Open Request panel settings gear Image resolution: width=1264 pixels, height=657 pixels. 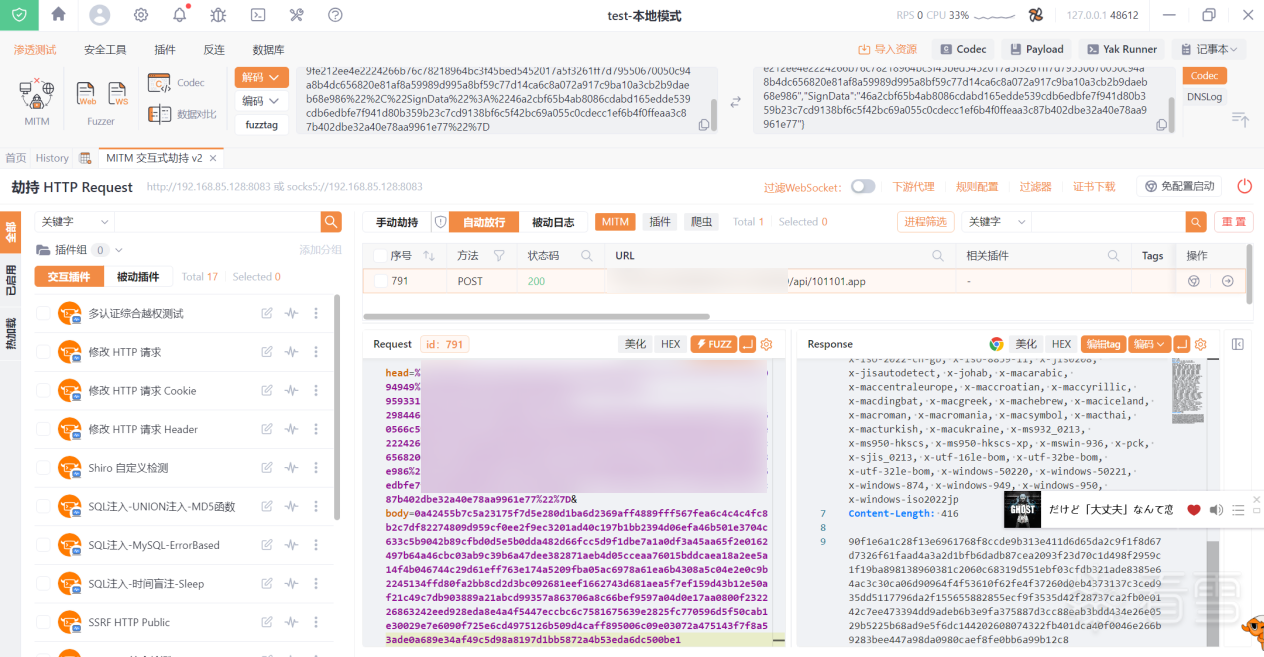tap(767, 344)
